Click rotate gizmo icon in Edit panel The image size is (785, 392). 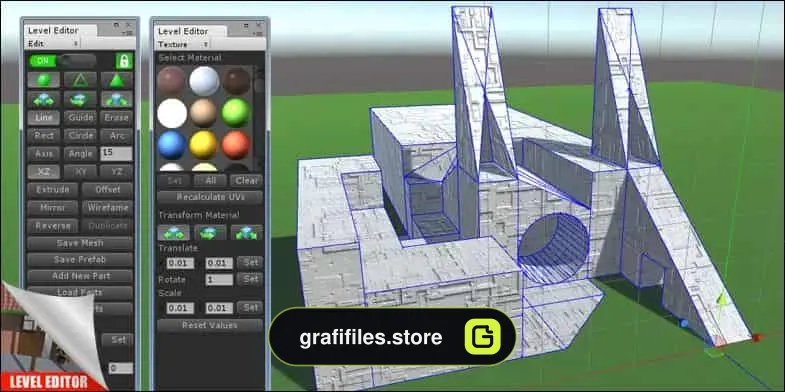pyautogui.click(x=80, y=99)
